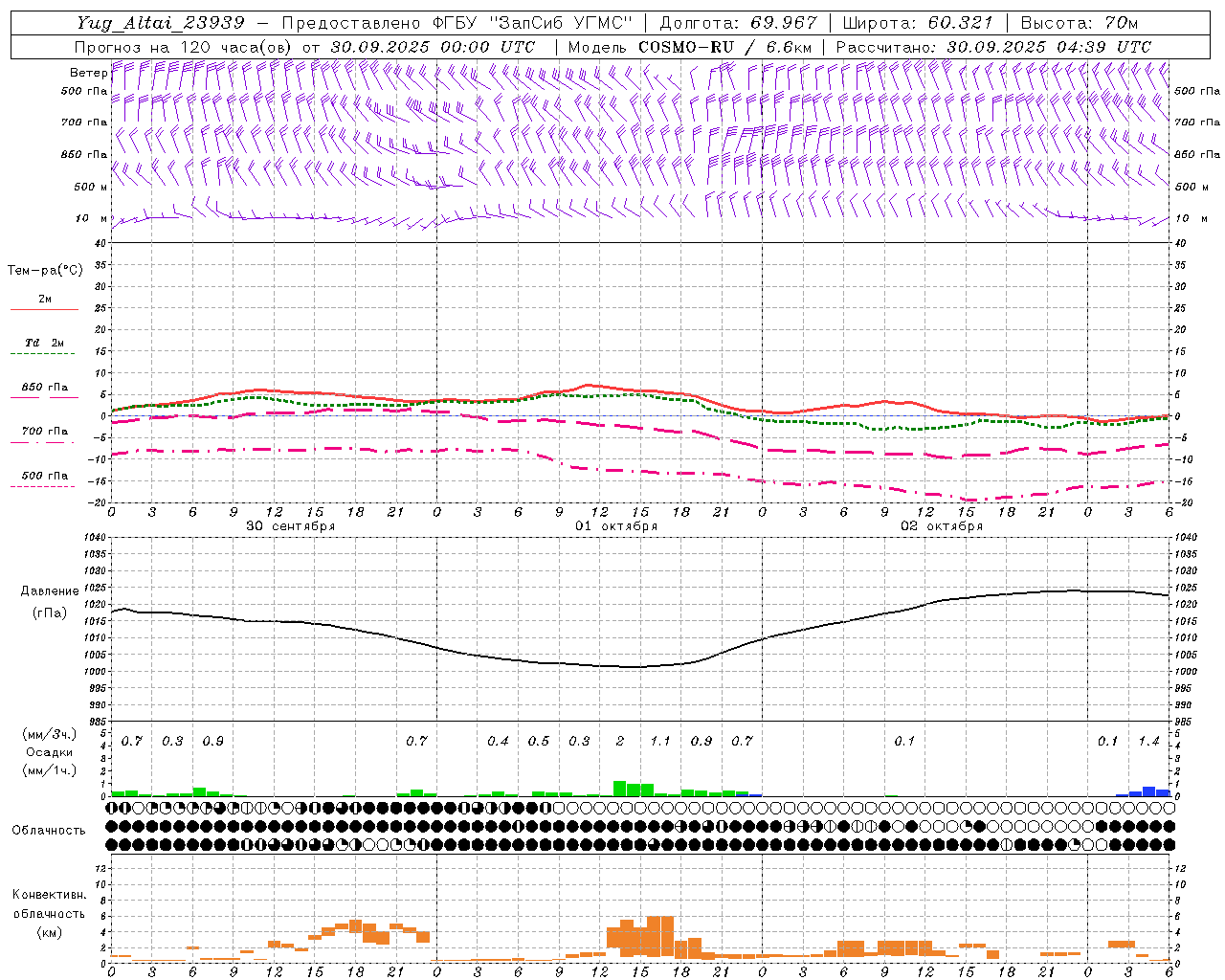
Task: Click the Ветер panel label
Action: pos(88,73)
